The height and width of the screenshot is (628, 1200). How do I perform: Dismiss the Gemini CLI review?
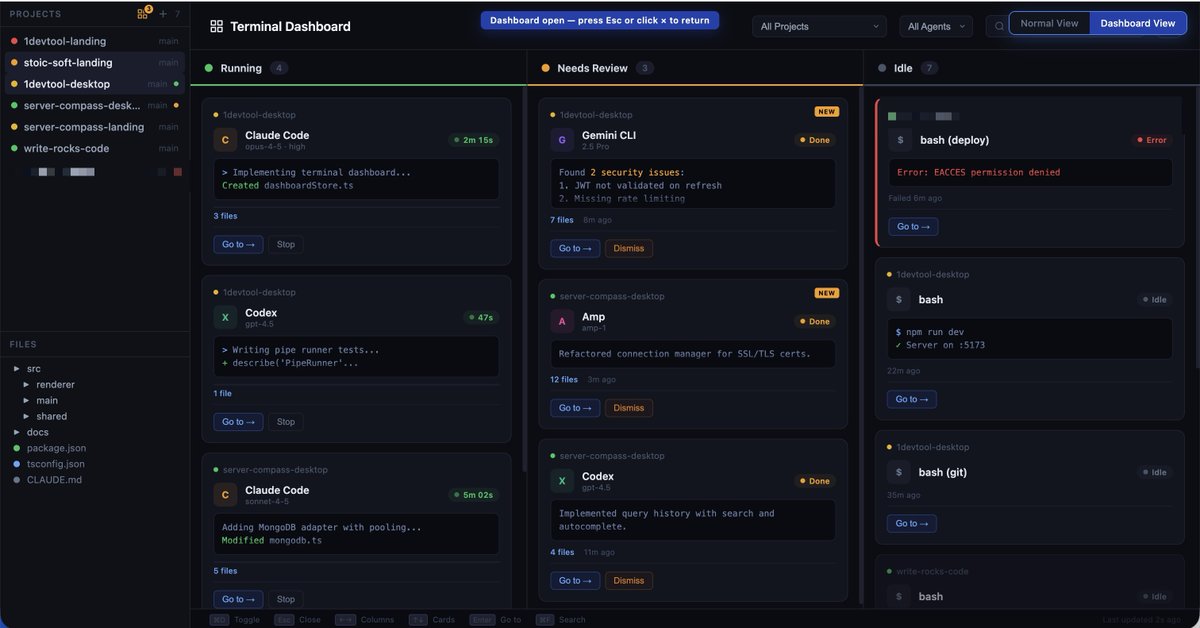[x=629, y=248]
